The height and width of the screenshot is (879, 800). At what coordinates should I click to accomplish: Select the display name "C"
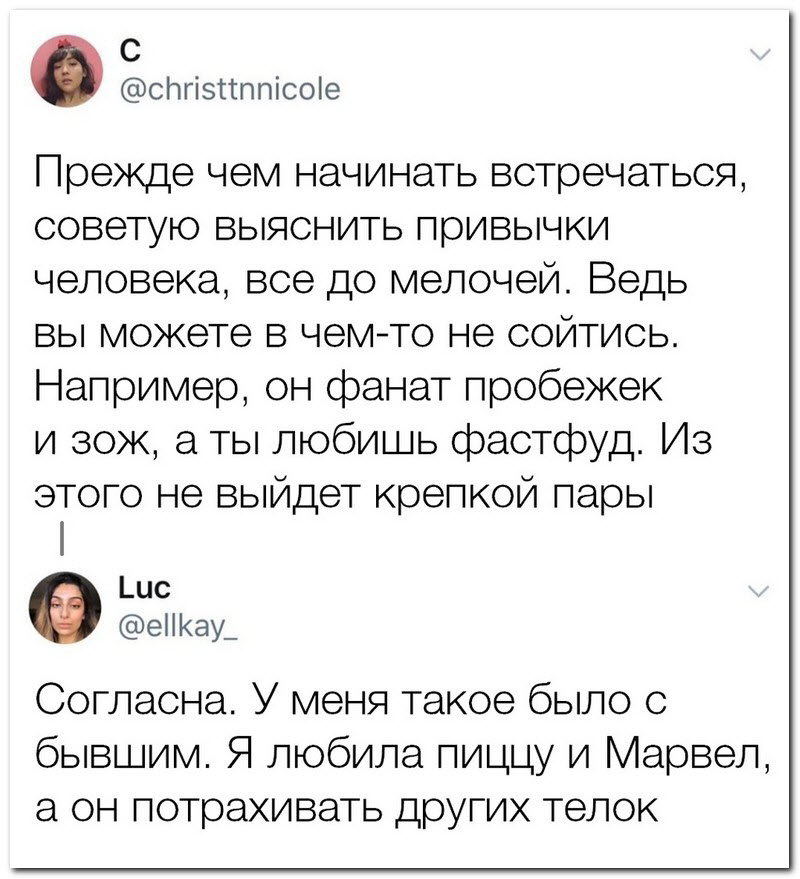[130, 52]
